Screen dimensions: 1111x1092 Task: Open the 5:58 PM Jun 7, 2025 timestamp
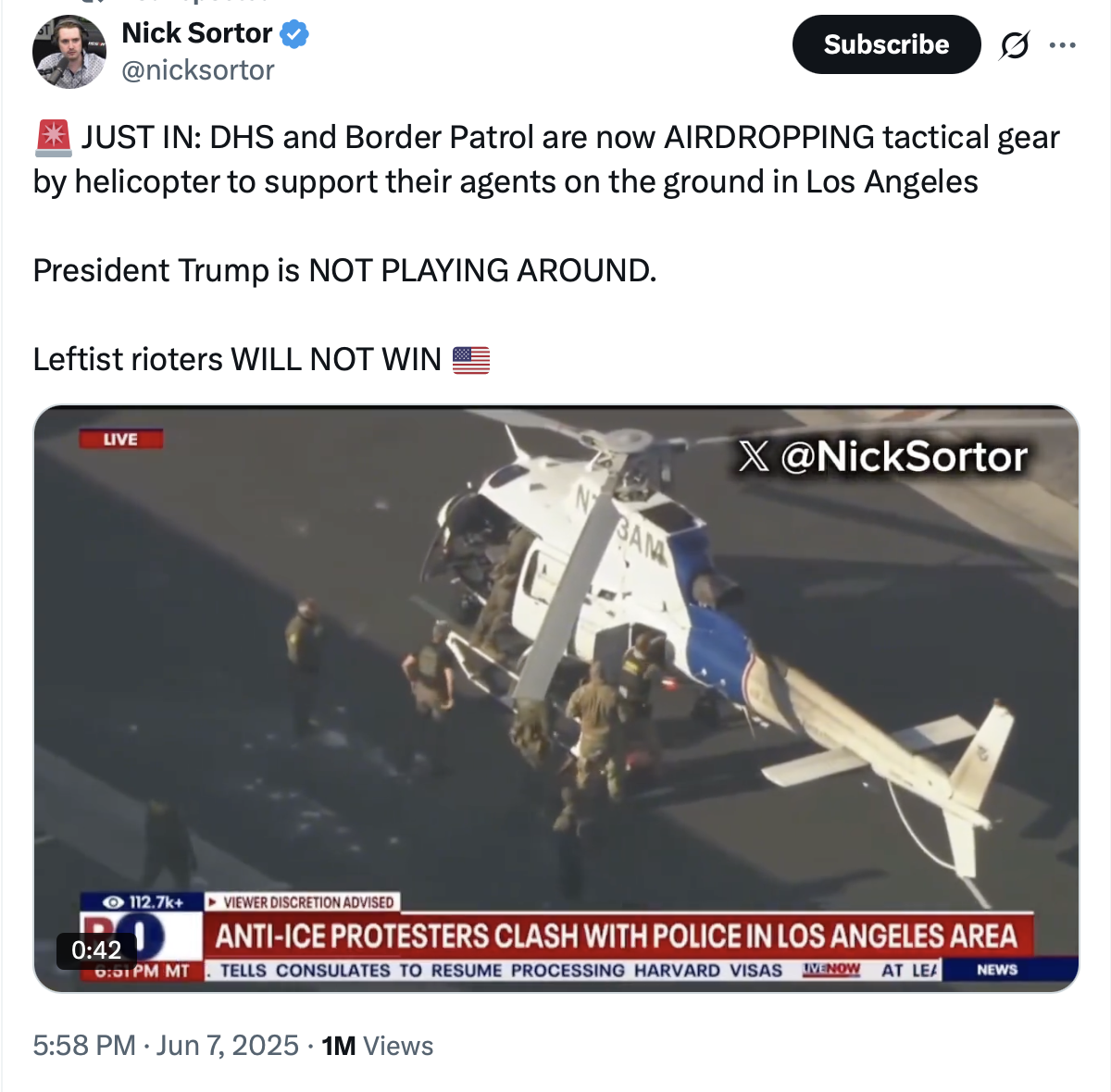[x=166, y=1046]
